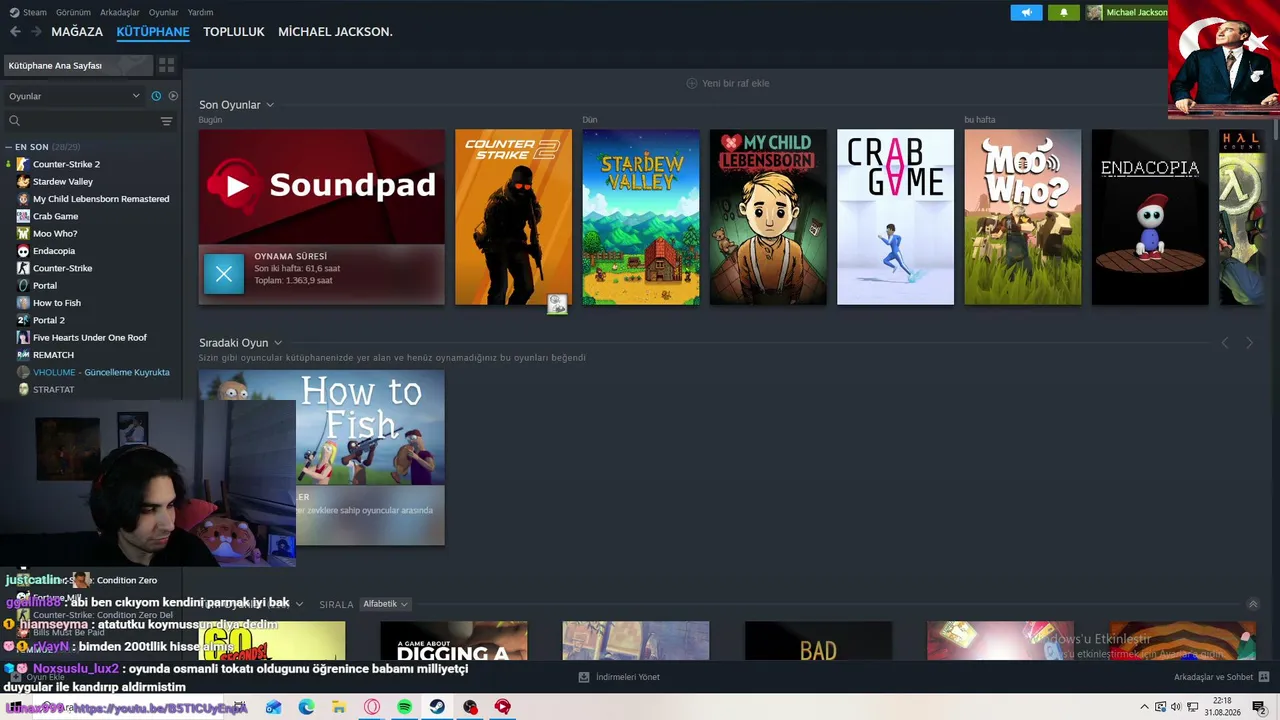The width and height of the screenshot is (1280, 720).
Task: Open Spotify from the Windows taskbar
Action: (405, 707)
